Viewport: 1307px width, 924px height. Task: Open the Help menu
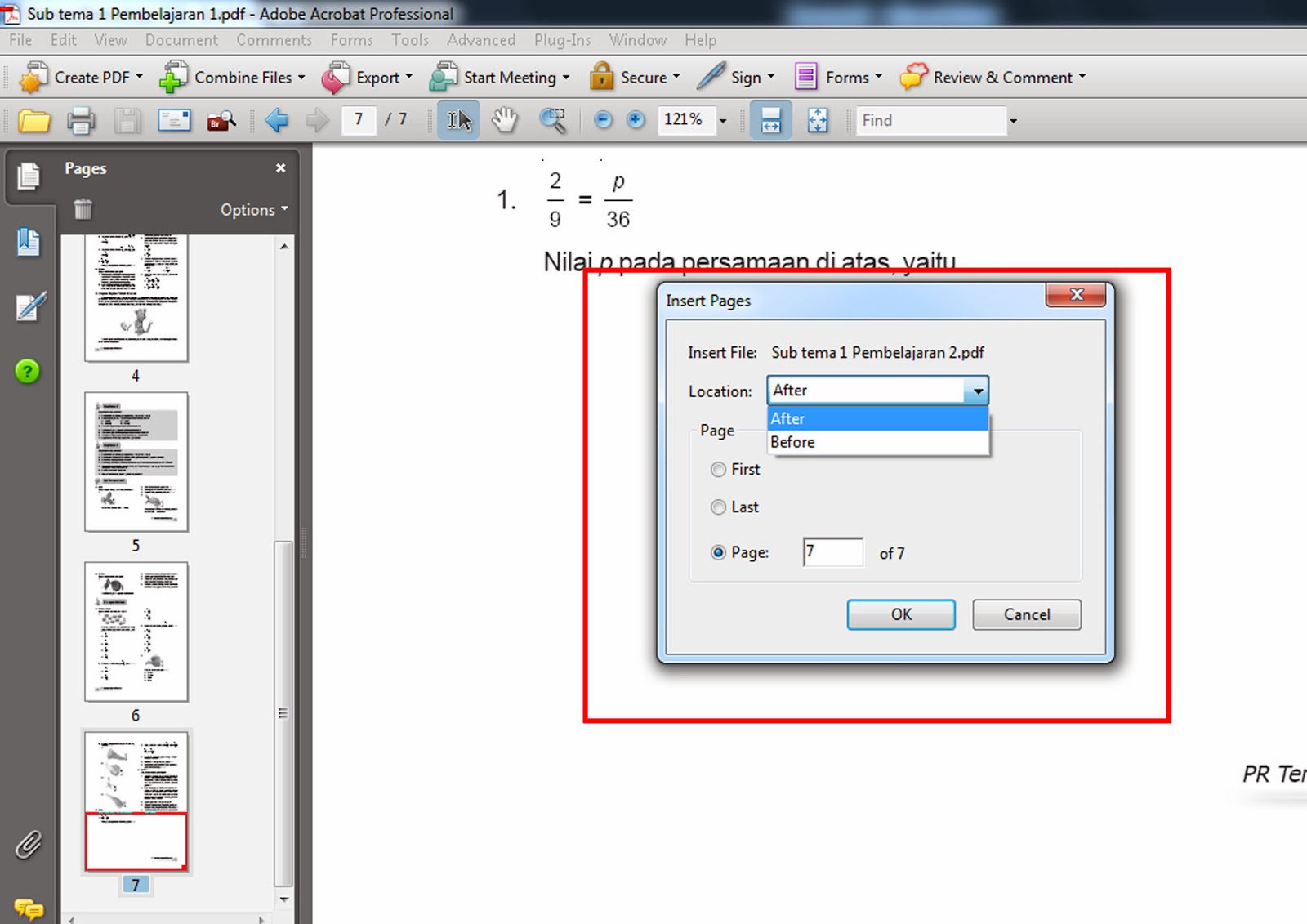click(700, 40)
